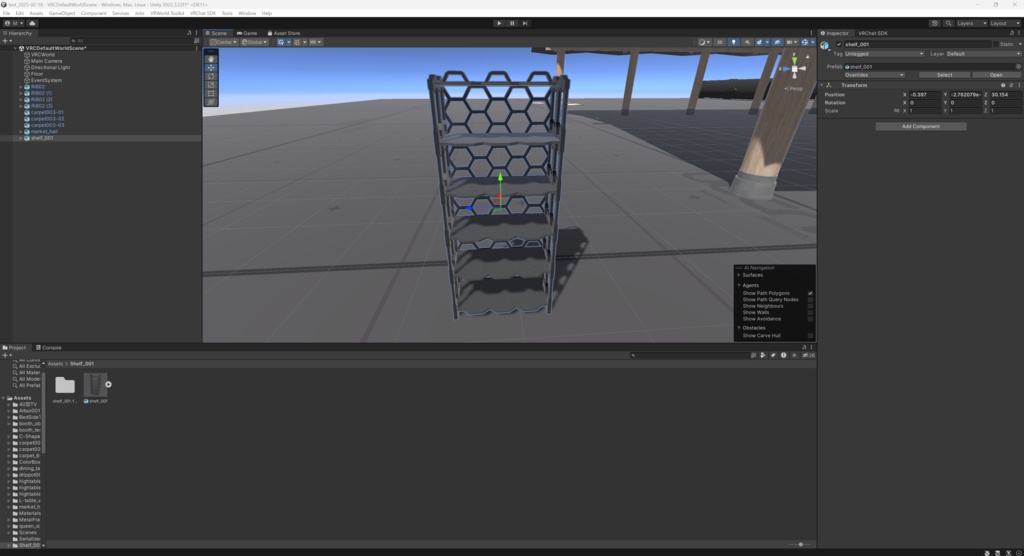Collapse the Agents section in AI Navigation
Image resolution: width=1024 pixels, height=556 pixels.
(739, 286)
